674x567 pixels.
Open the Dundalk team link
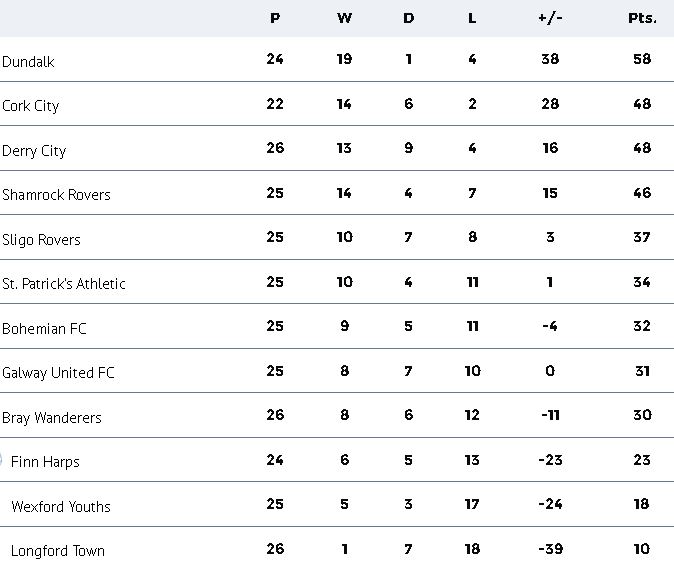pos(28,62)
